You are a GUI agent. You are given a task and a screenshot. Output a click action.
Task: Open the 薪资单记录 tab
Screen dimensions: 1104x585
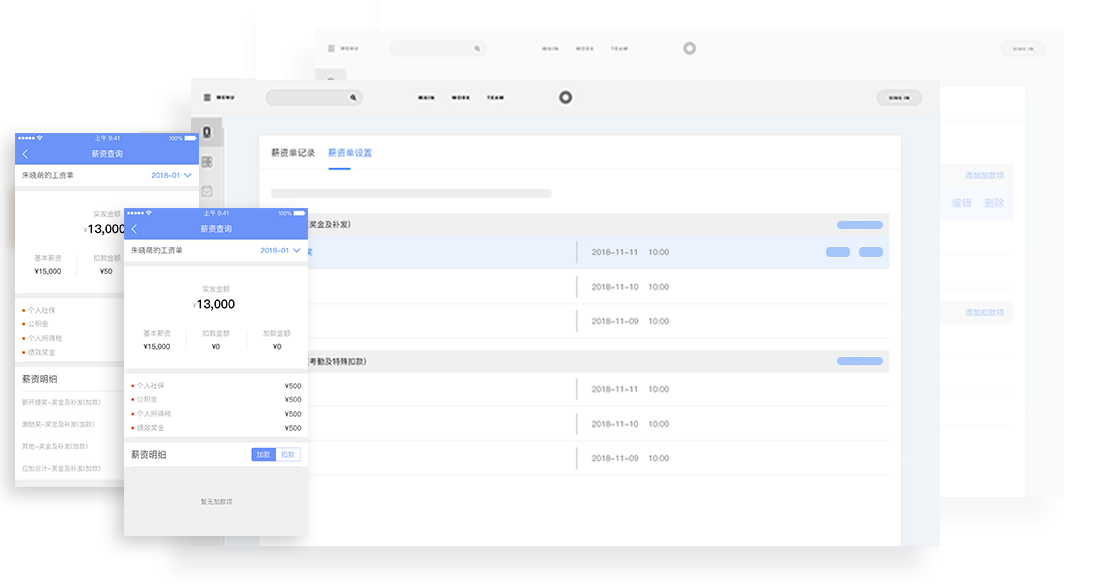pyautogui.click(x=293, y=153)
